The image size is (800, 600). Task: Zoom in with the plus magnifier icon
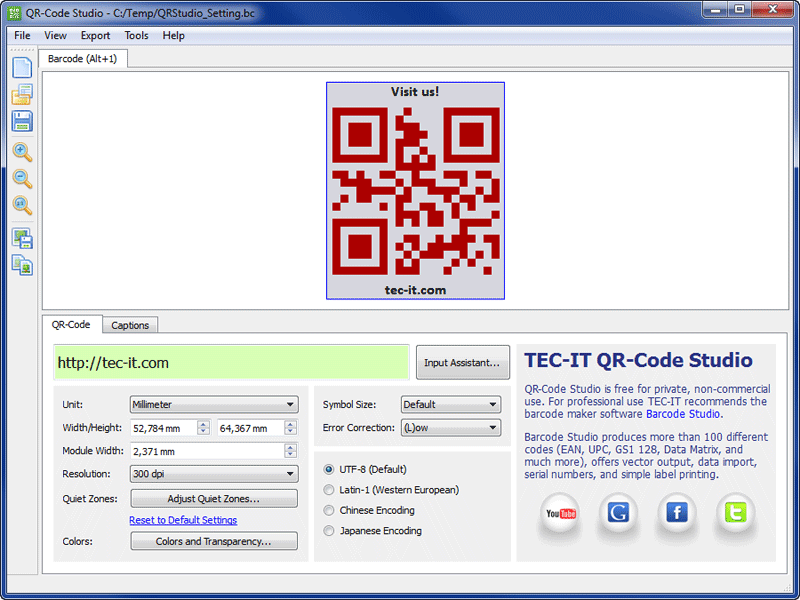coord(22,152)
